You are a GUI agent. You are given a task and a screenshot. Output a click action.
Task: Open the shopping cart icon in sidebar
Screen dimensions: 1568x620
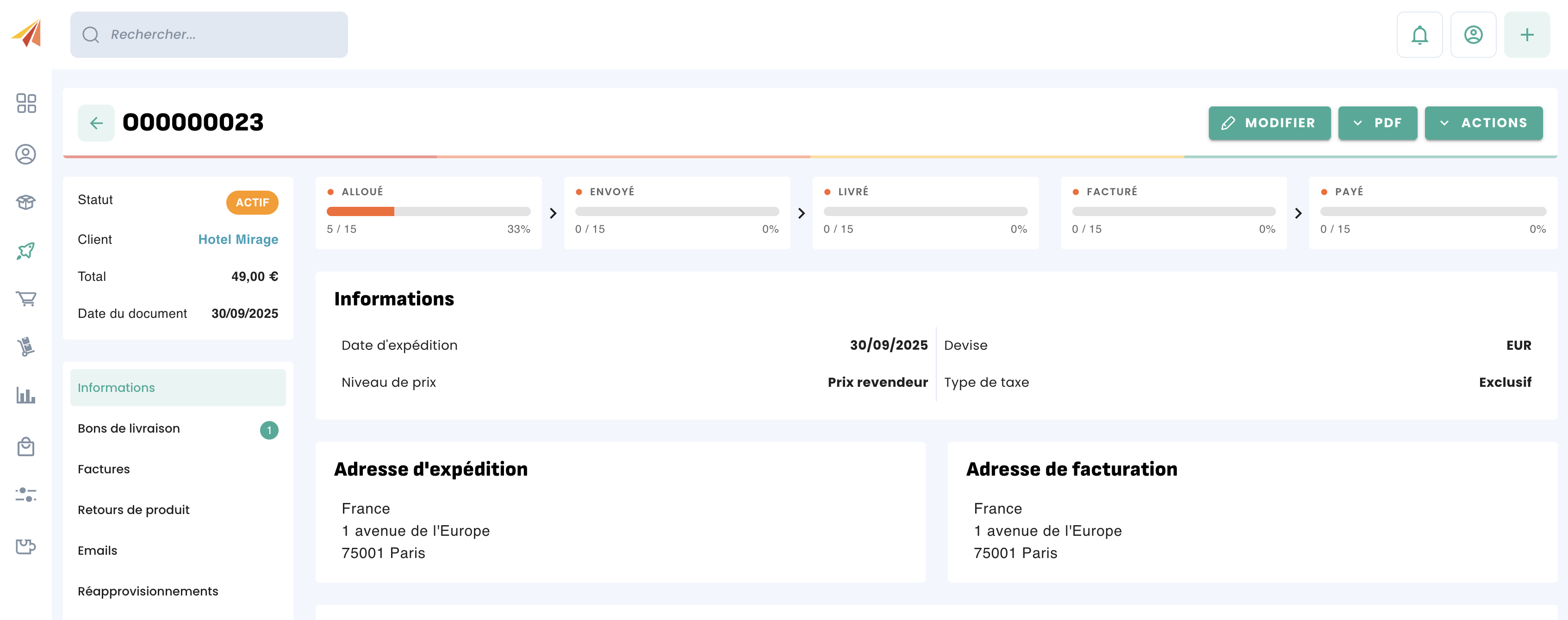click(25, 299)
